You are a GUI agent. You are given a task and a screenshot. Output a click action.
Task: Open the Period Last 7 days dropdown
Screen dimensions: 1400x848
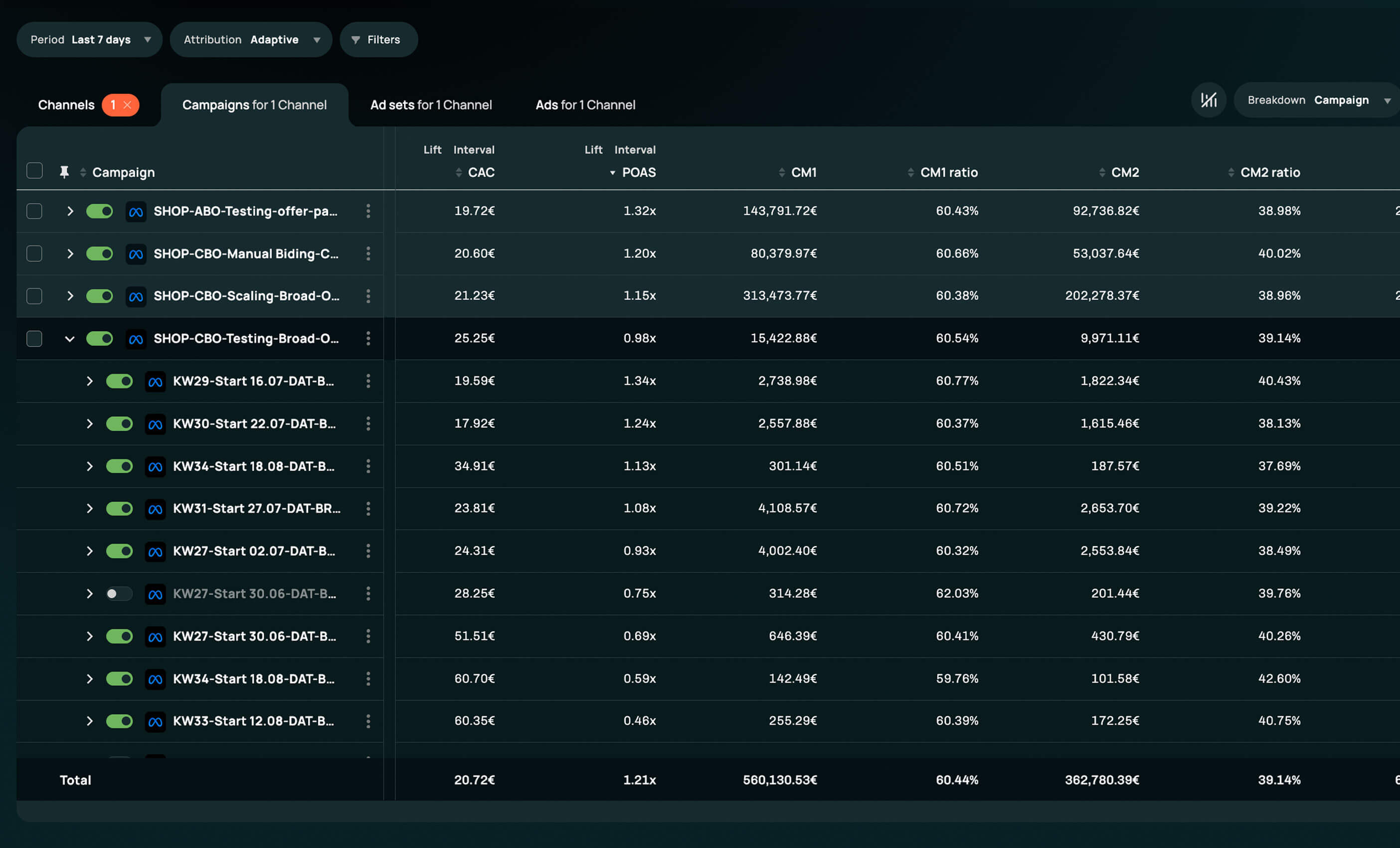(89, 39)
